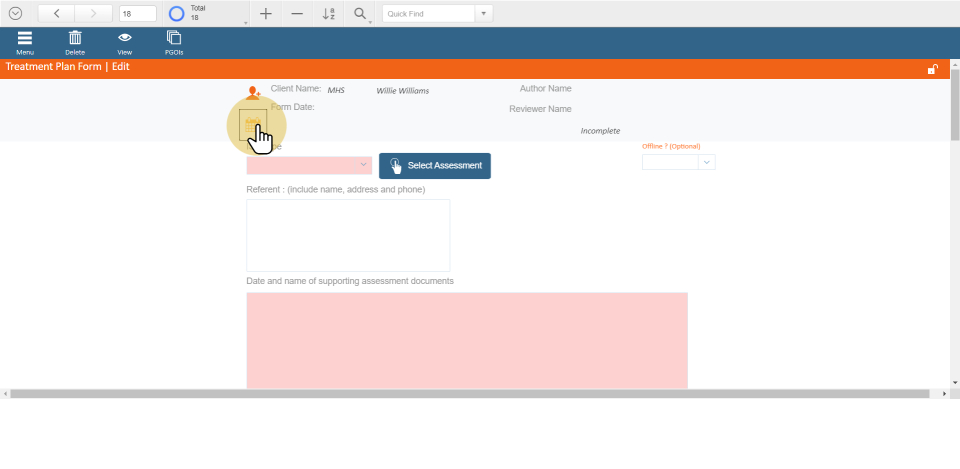This screenshot has width=960, height=469.
Task: Click the Total records circle indicator
Action: [177, 14]
